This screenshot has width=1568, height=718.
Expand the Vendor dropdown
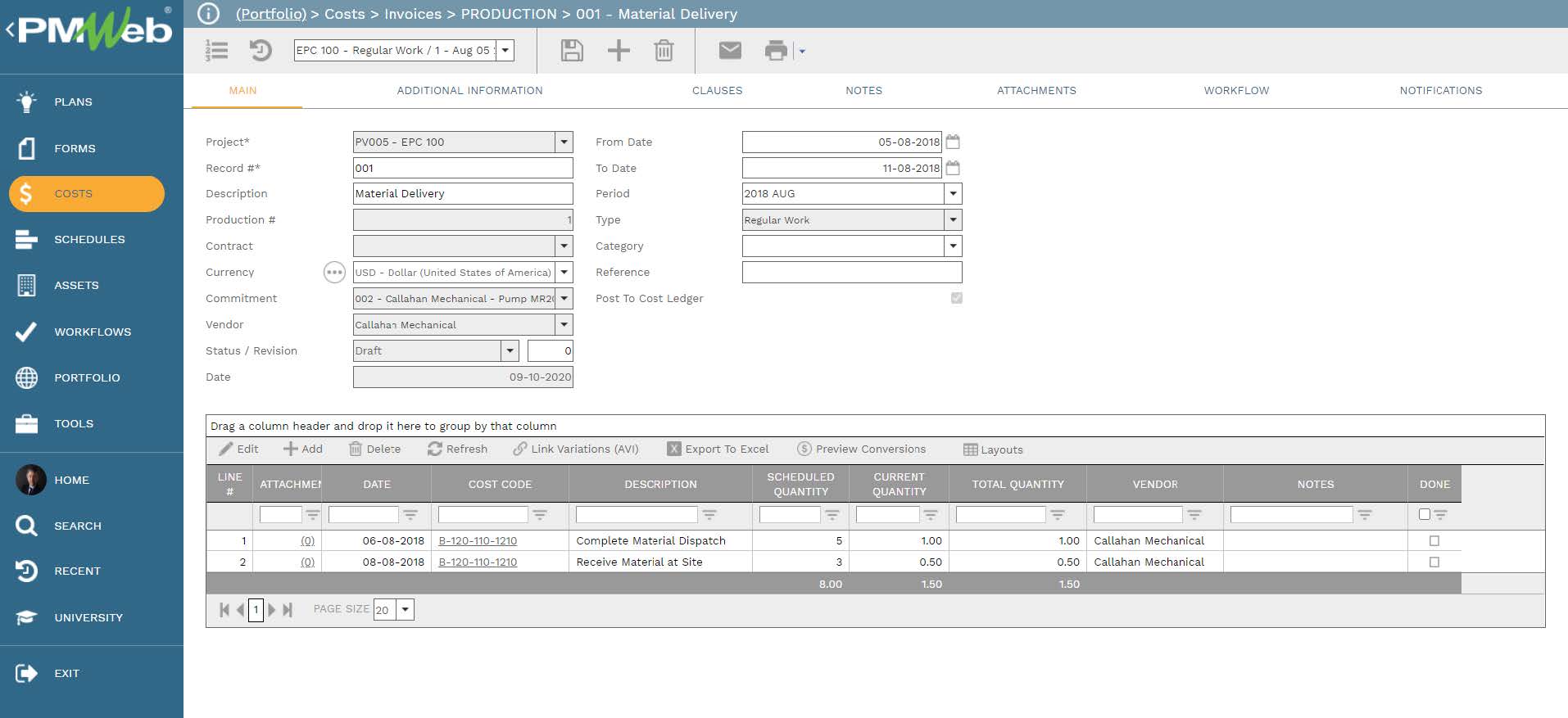pos(564,324)
